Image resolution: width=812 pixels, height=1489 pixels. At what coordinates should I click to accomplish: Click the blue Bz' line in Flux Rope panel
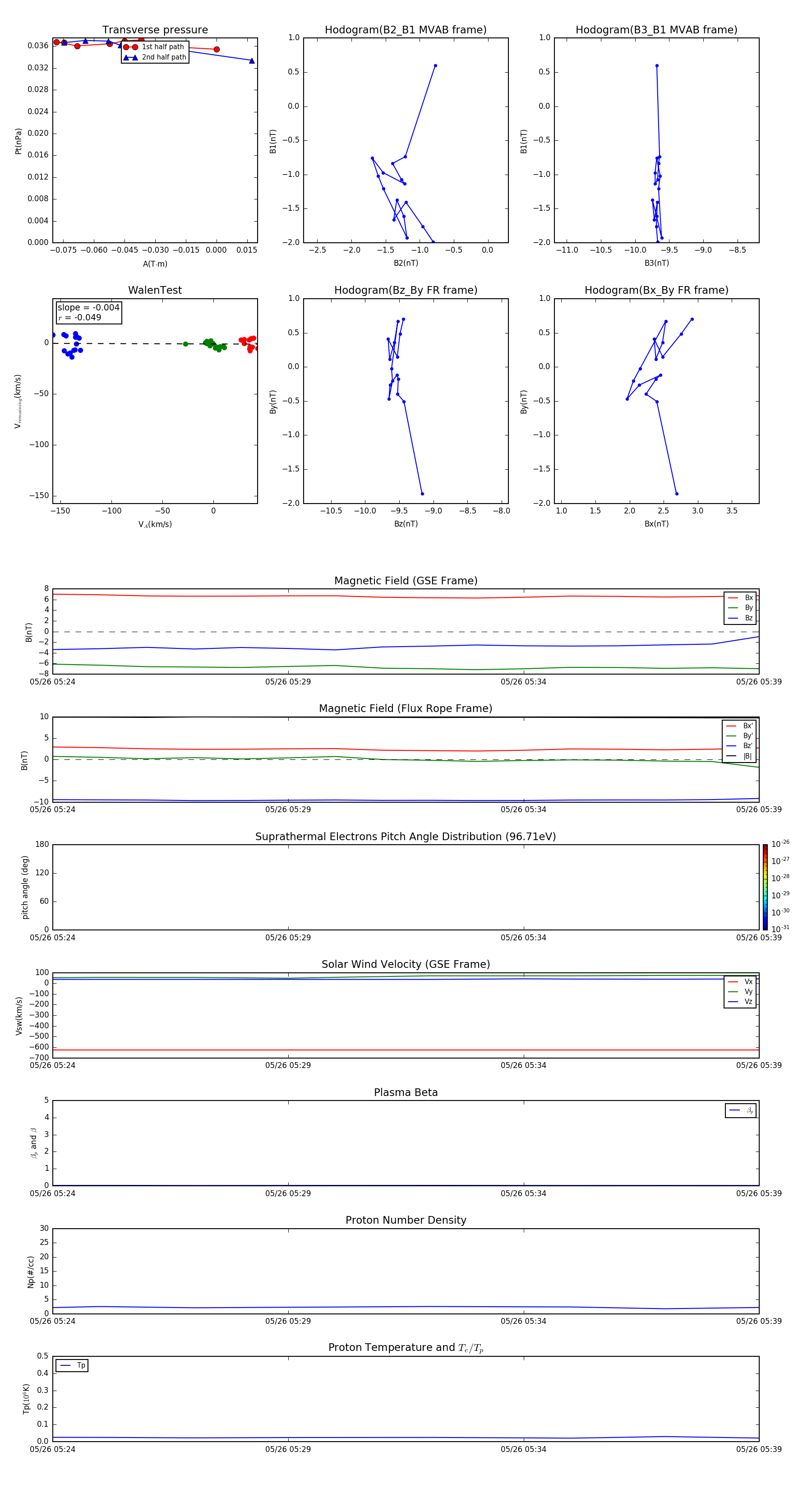tap(406, 800)
